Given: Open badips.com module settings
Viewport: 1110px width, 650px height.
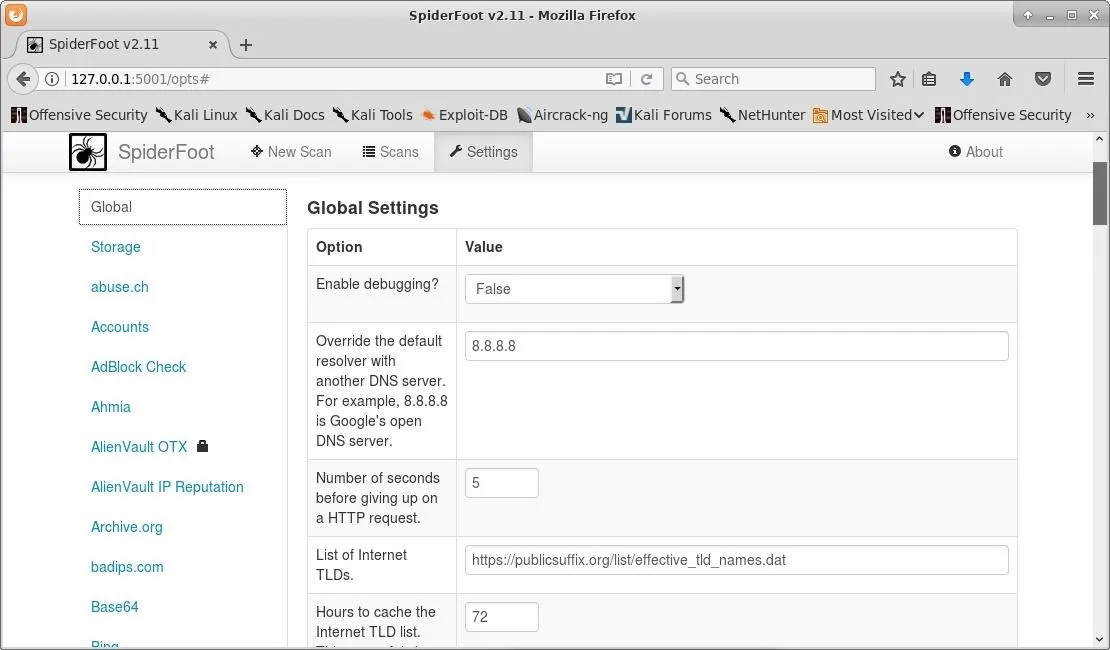Looking at the screenshot, I should (x=127, y=566).
